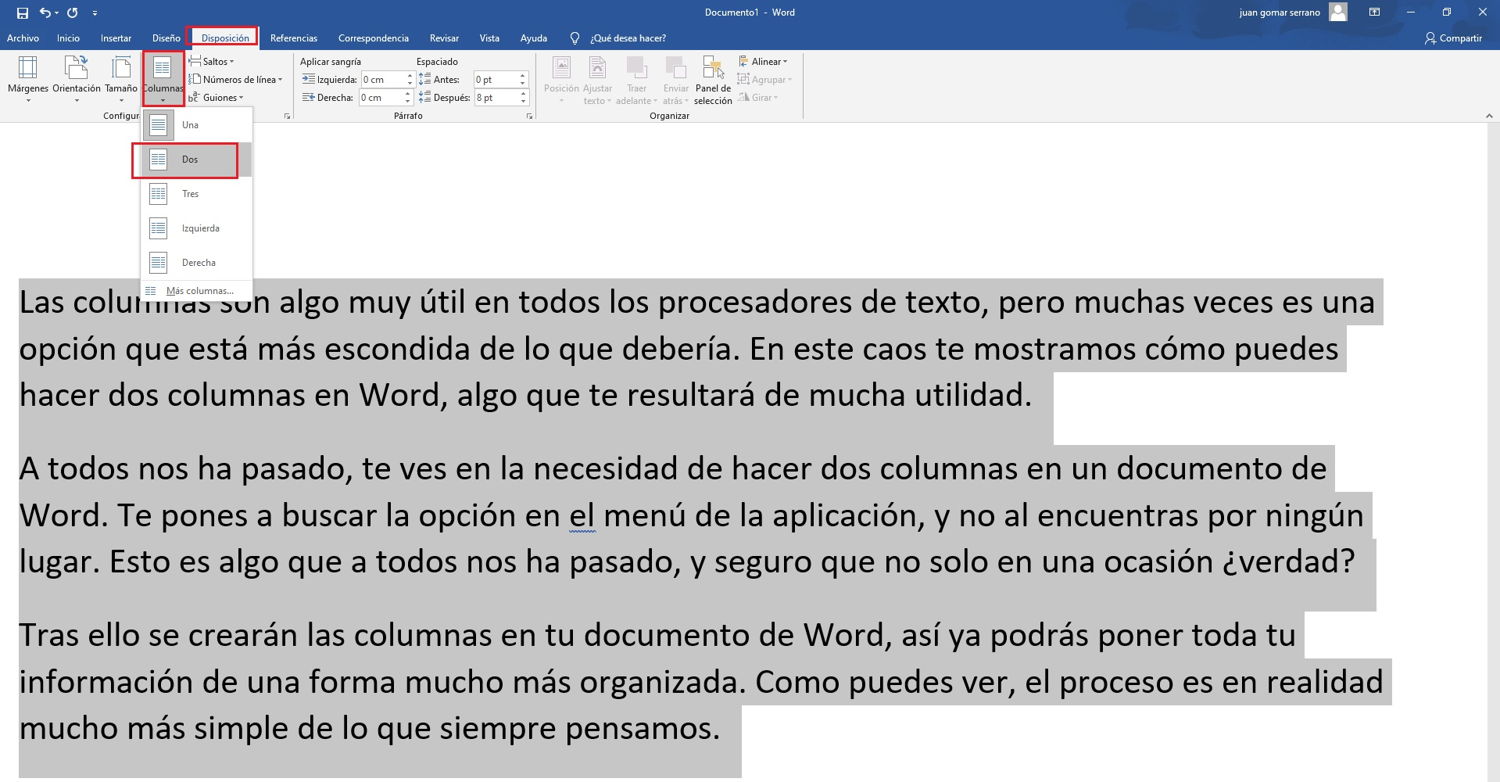Switch to the Insertar ribbon tab
This screenshot has width=1500, height=782.
tap(116, 38)
